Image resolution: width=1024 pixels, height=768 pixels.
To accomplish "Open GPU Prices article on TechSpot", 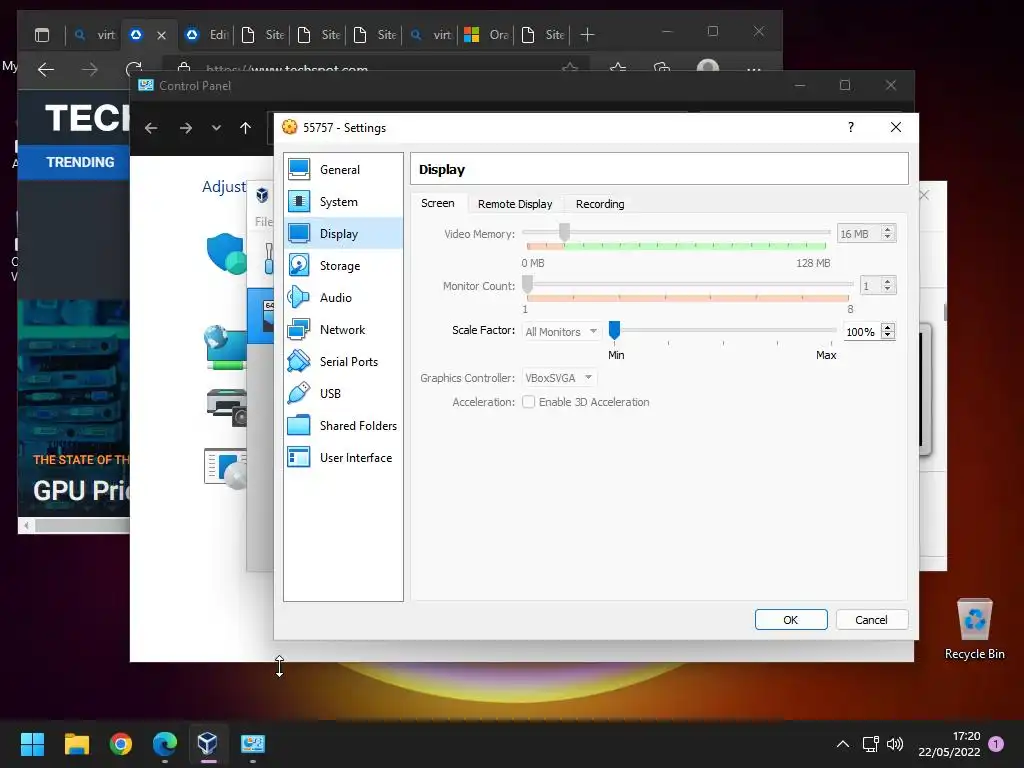I will click(81, 490).
